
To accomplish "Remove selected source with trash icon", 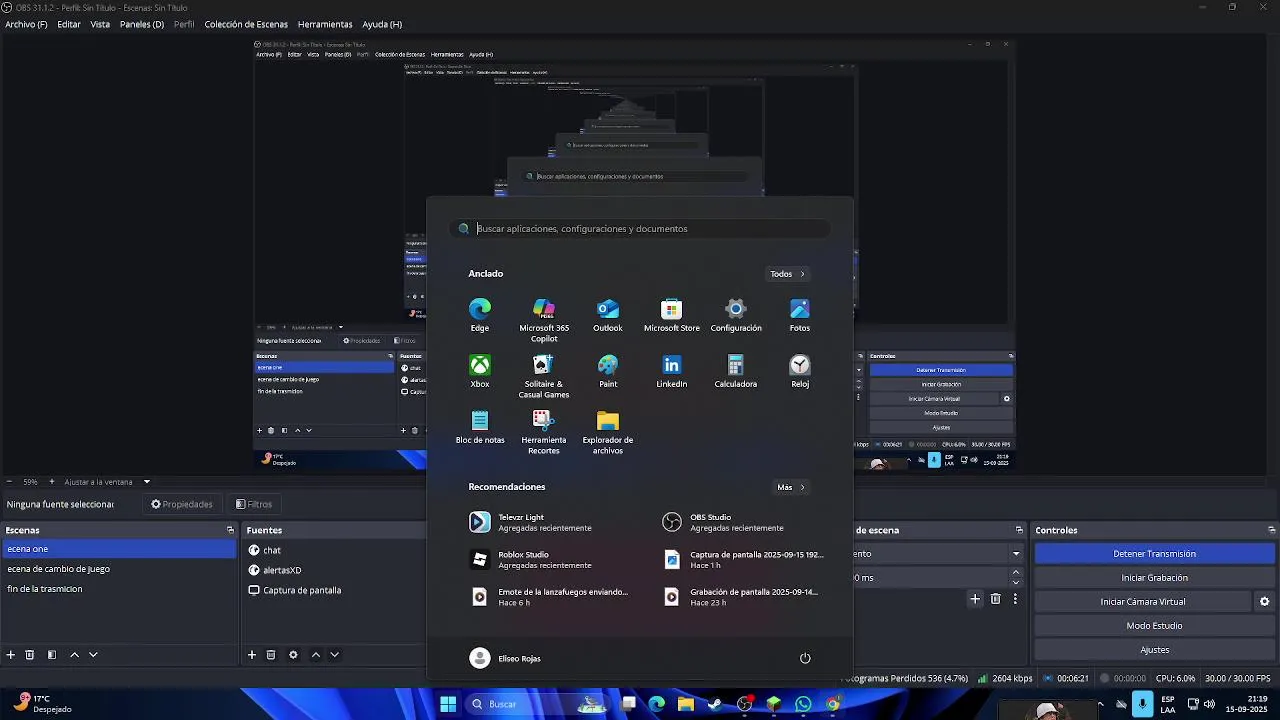I will point(271,655).
